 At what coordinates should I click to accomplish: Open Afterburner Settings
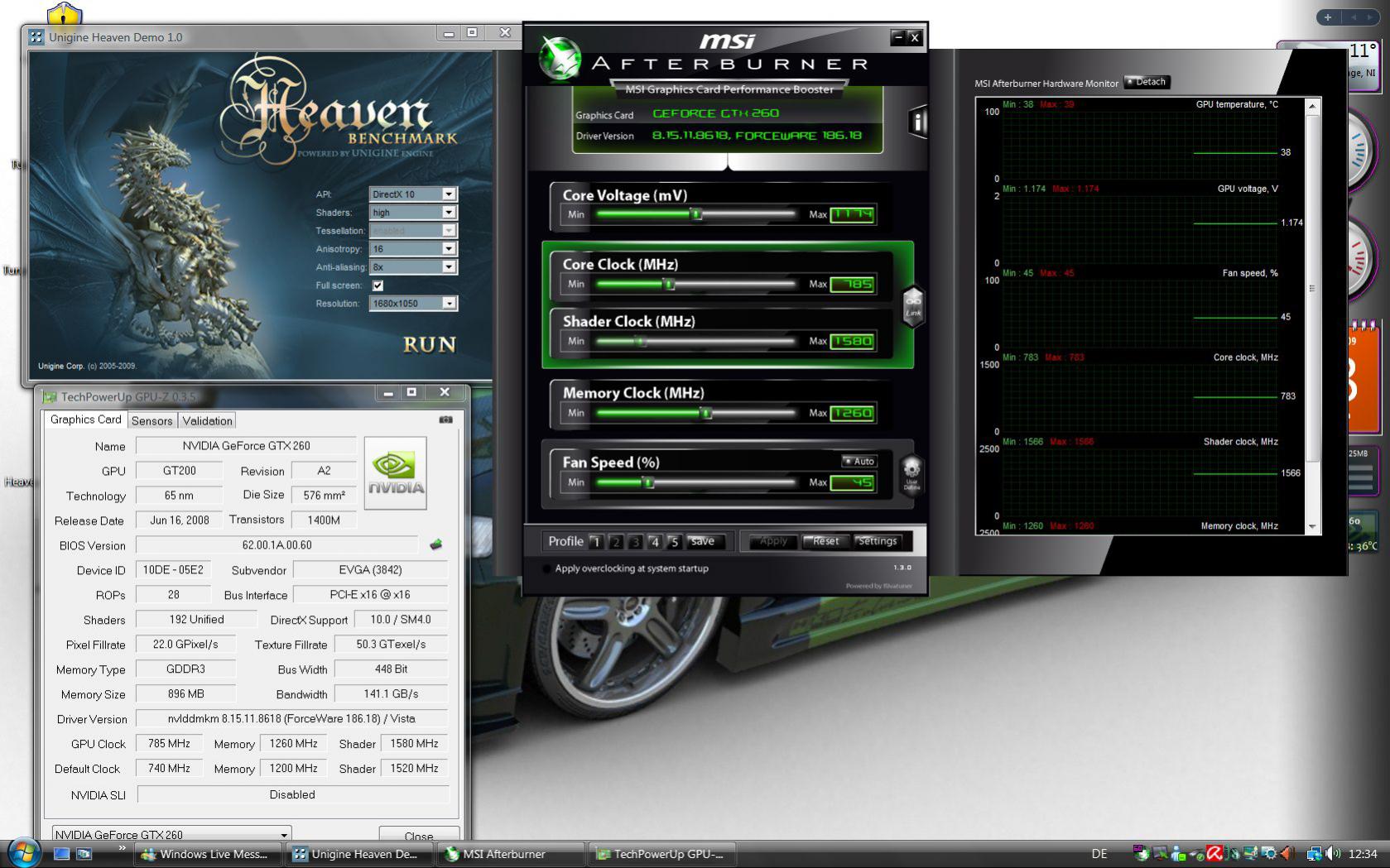[x=878, y=541]
